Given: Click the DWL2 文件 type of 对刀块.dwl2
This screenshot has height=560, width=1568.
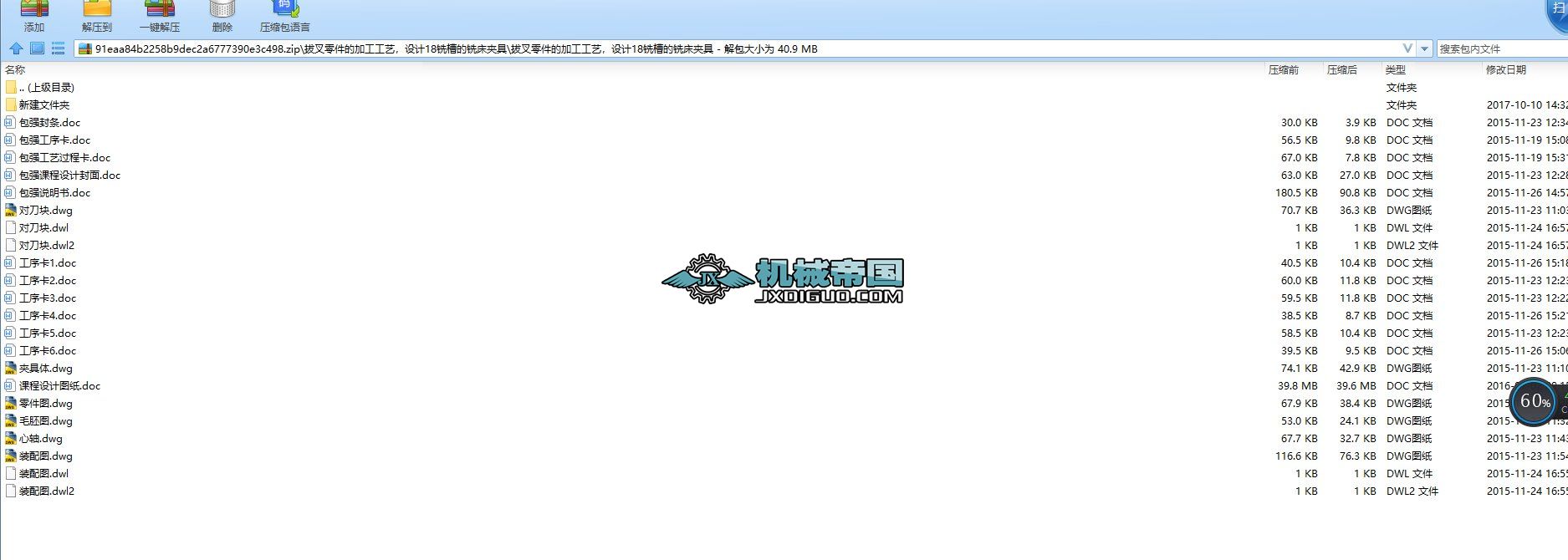Looking at the screenshot, I should tap(1412, 245).
